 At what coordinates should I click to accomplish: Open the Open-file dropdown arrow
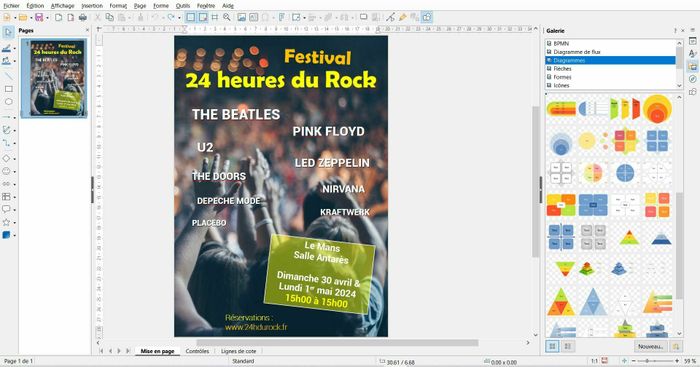(31, 17)
